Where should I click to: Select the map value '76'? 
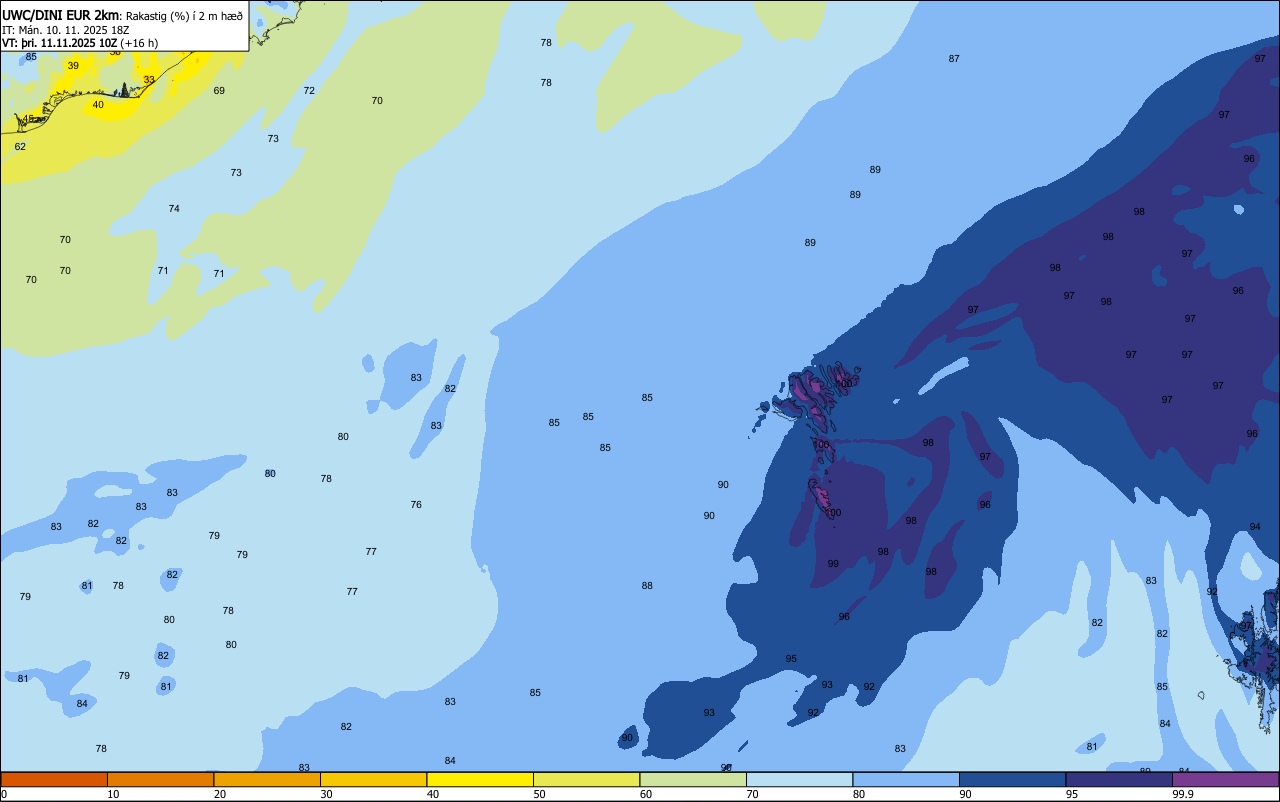[x=416, y=505]
